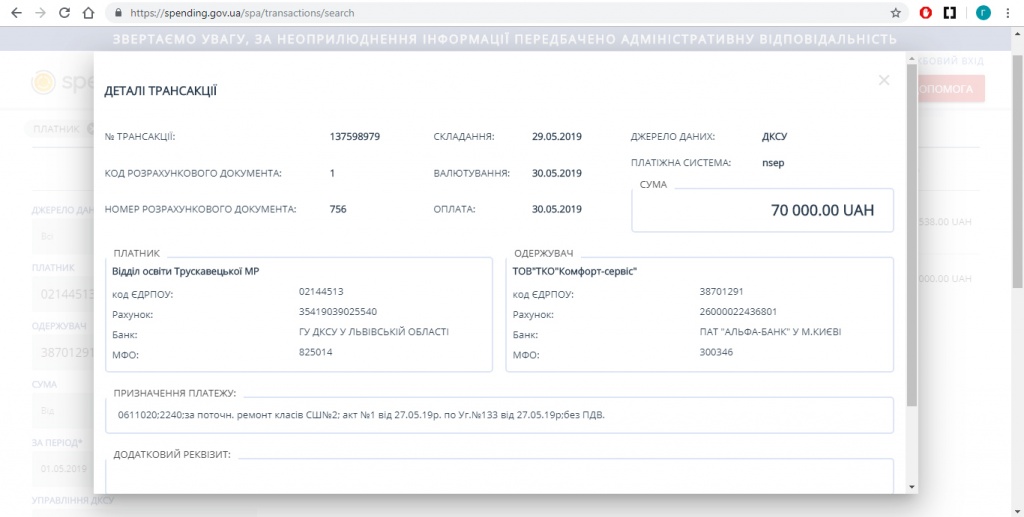View site security lock info
This screenshot has height=517, width=1024.
(x=118, y=13)
